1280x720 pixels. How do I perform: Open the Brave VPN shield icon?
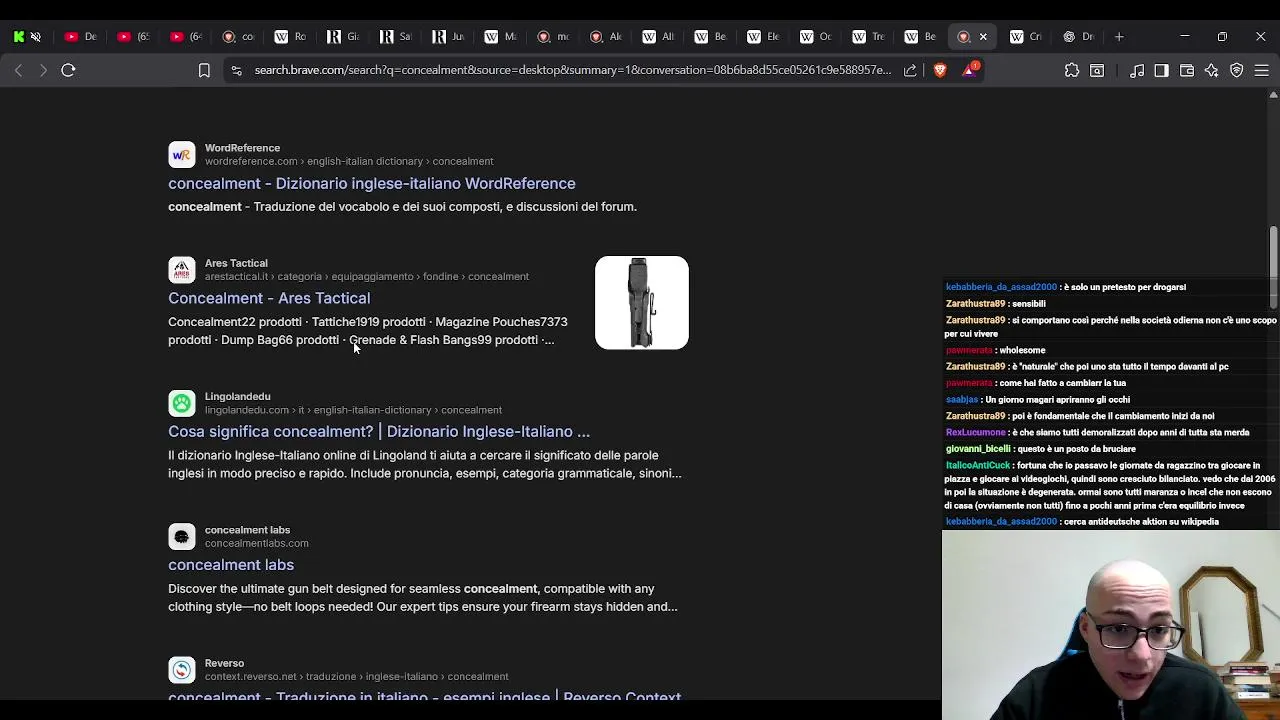[1237, 70]
